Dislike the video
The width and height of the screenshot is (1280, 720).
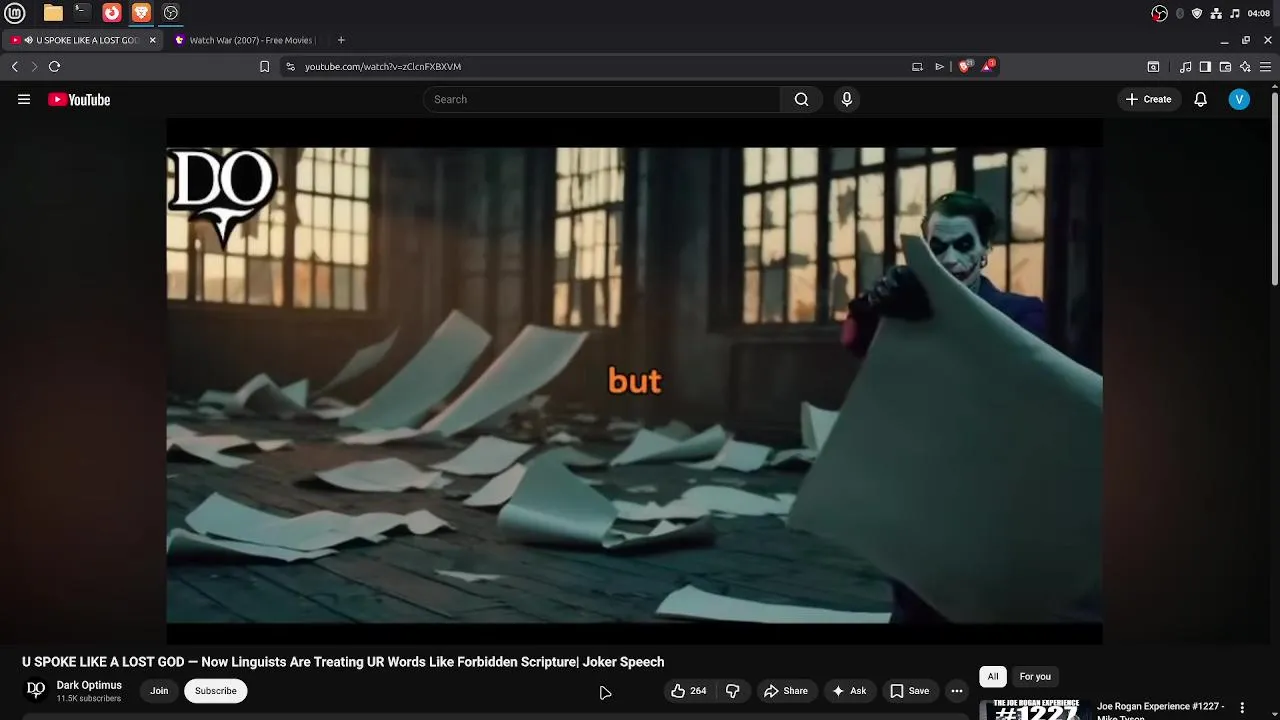(732, 691)
